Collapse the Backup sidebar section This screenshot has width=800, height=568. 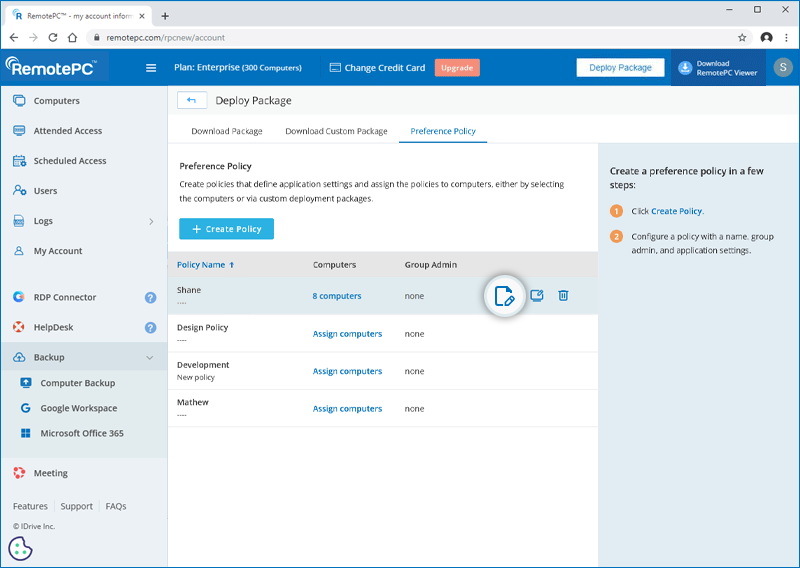click(x=150, y=357)
